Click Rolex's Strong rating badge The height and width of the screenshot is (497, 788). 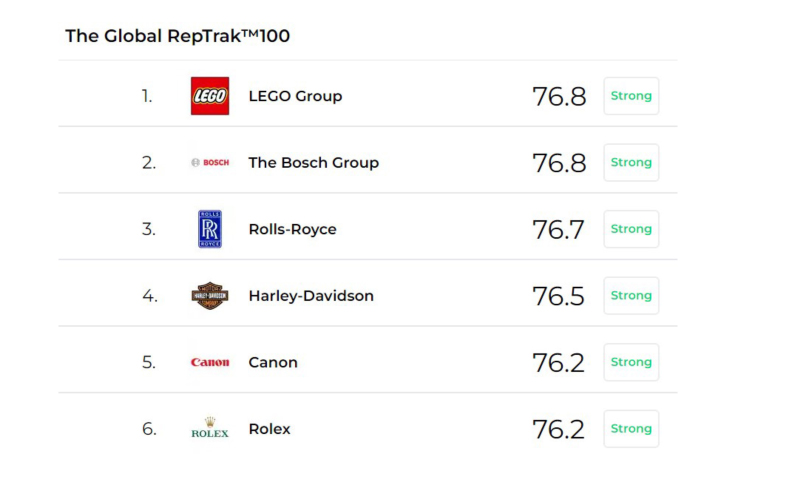(x=631, y=429)
